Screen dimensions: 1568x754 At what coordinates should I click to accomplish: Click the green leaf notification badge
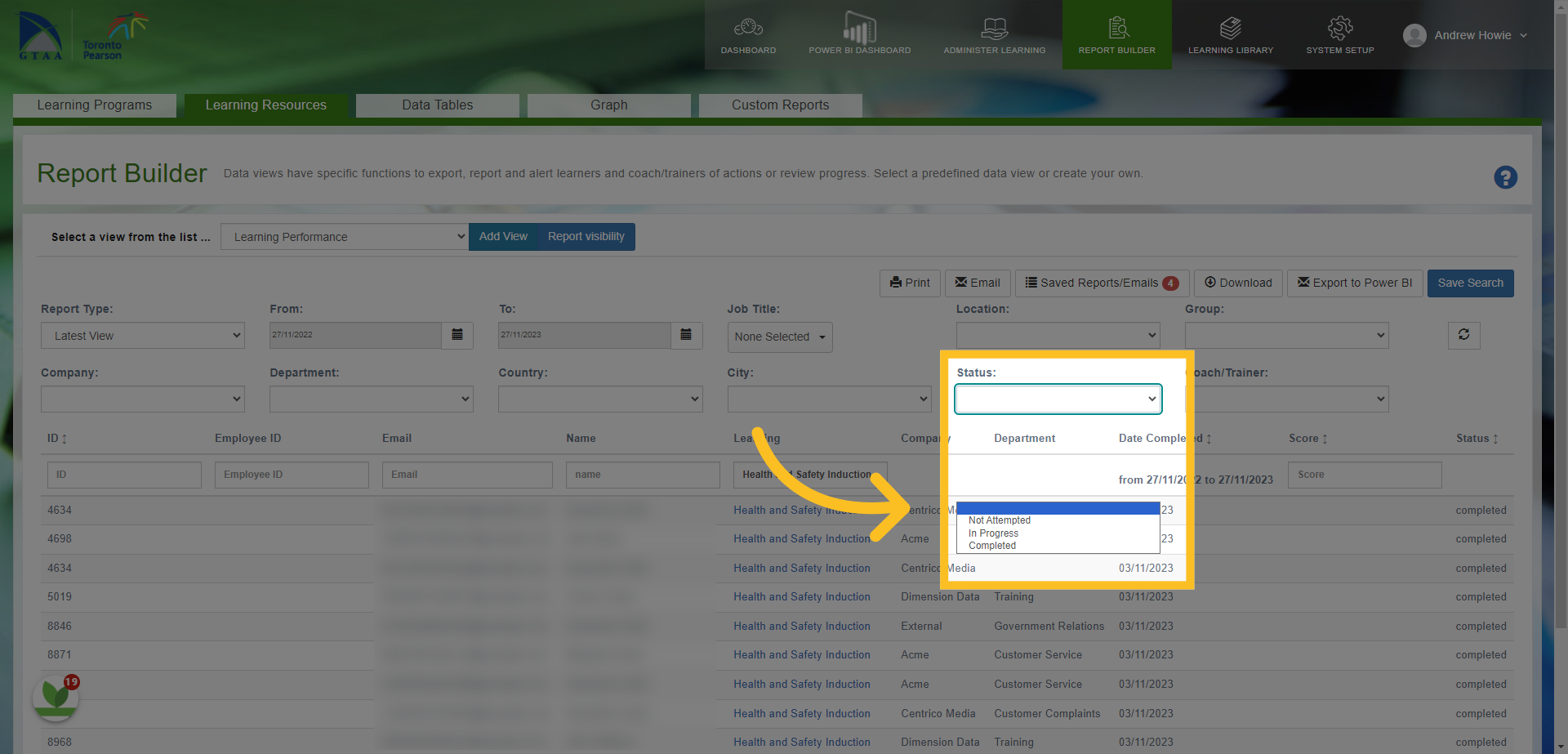pos(56,697)
